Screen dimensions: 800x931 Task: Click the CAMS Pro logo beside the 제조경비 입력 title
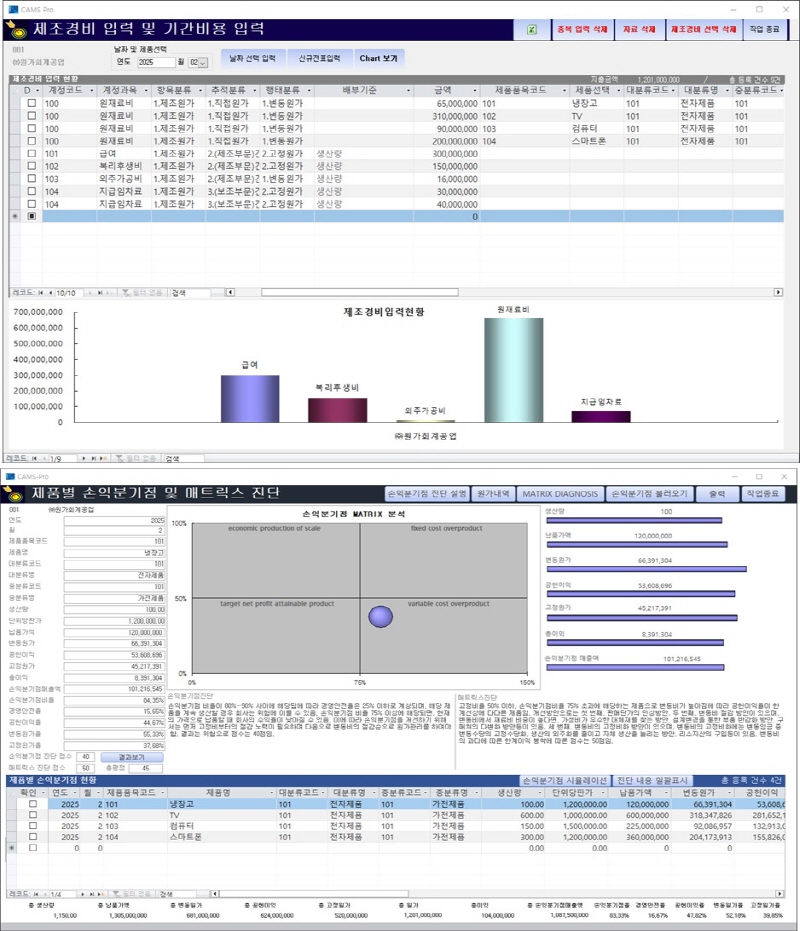pyautogui.click(x=15, y=29)
